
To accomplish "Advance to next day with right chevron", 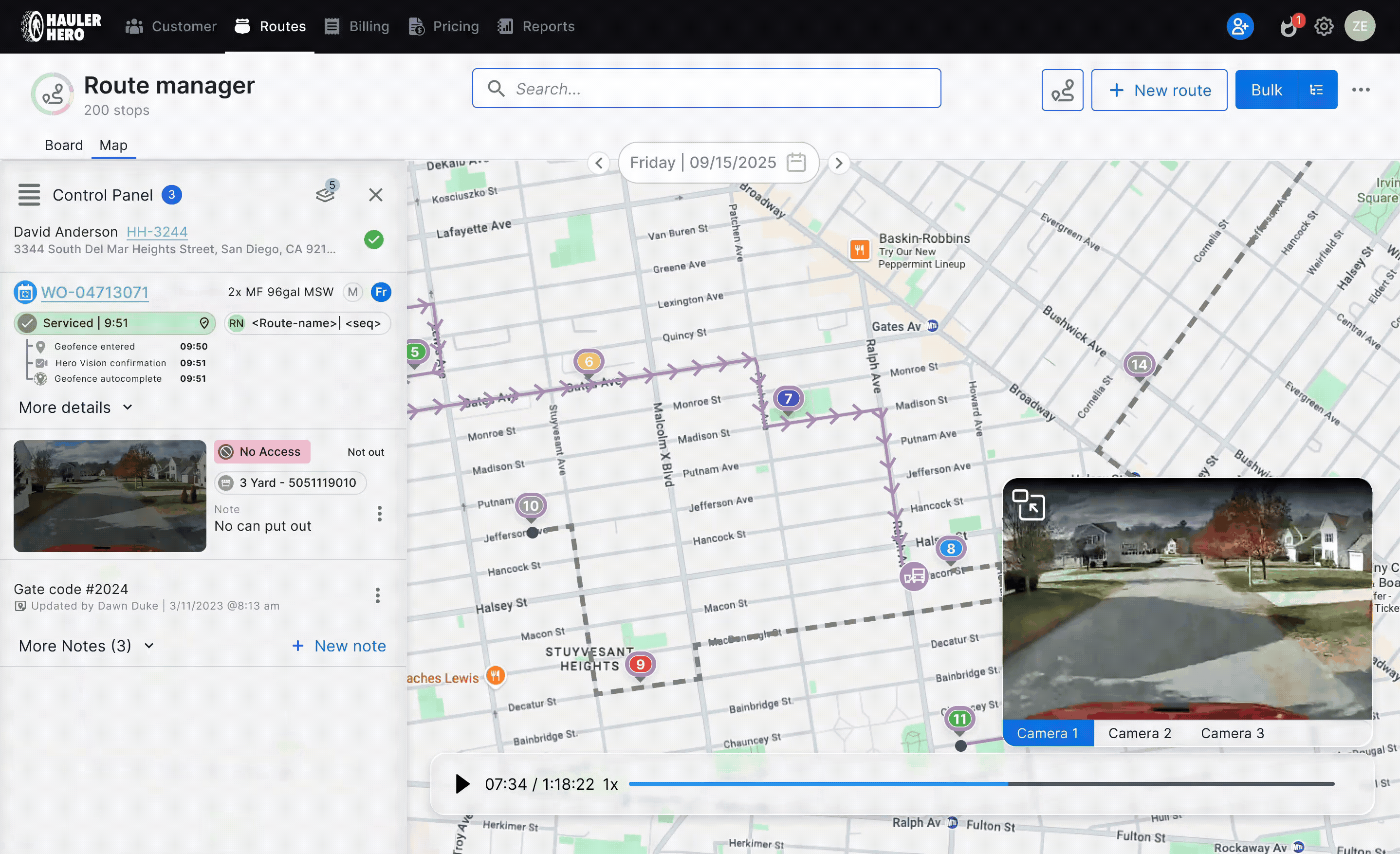I will pos(839,163).
